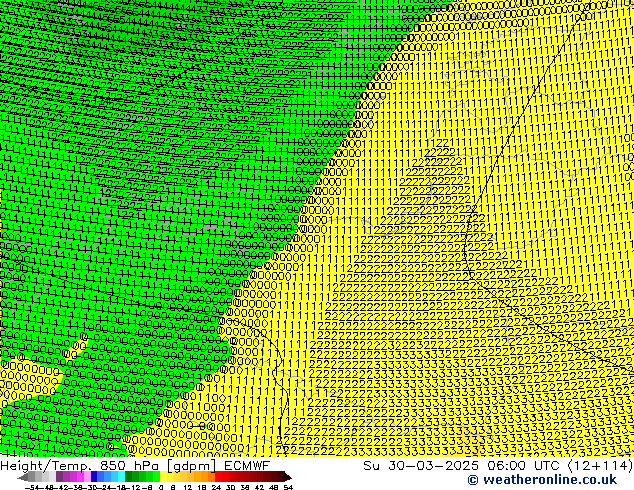Click the '(12+114)' forecast run text

[x=600, y=466]
